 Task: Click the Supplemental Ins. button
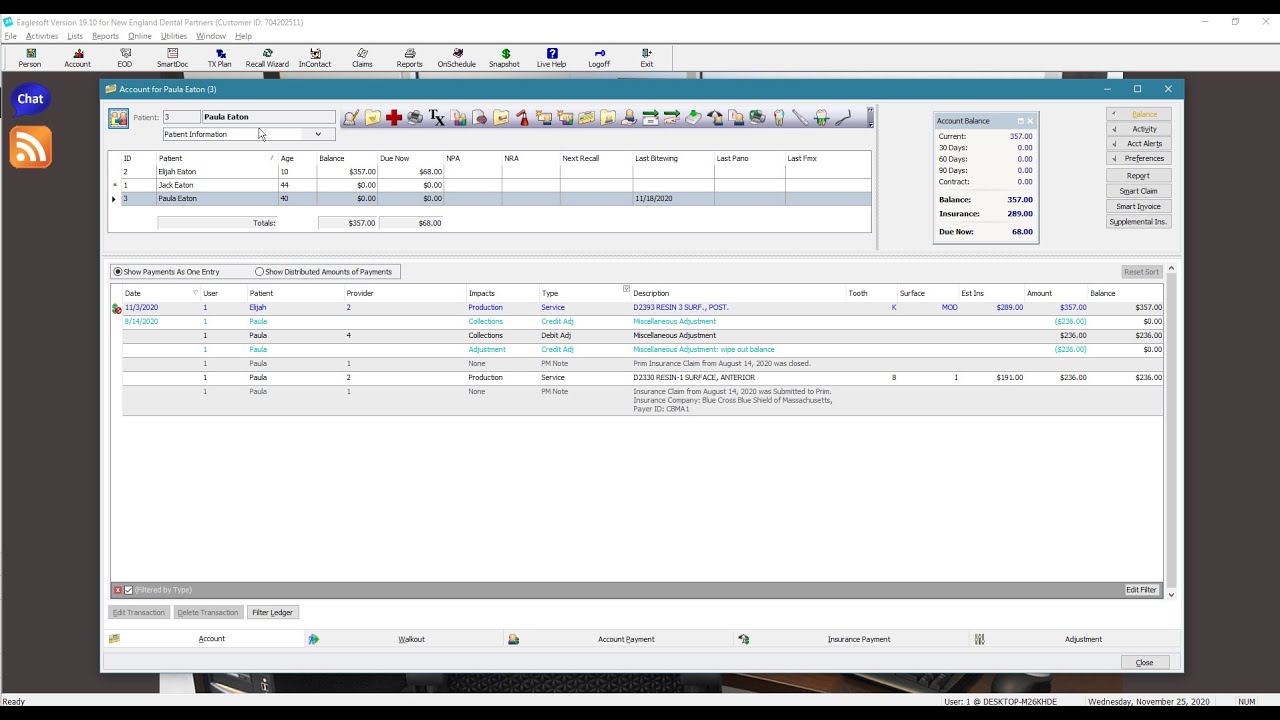(1138, 221)
